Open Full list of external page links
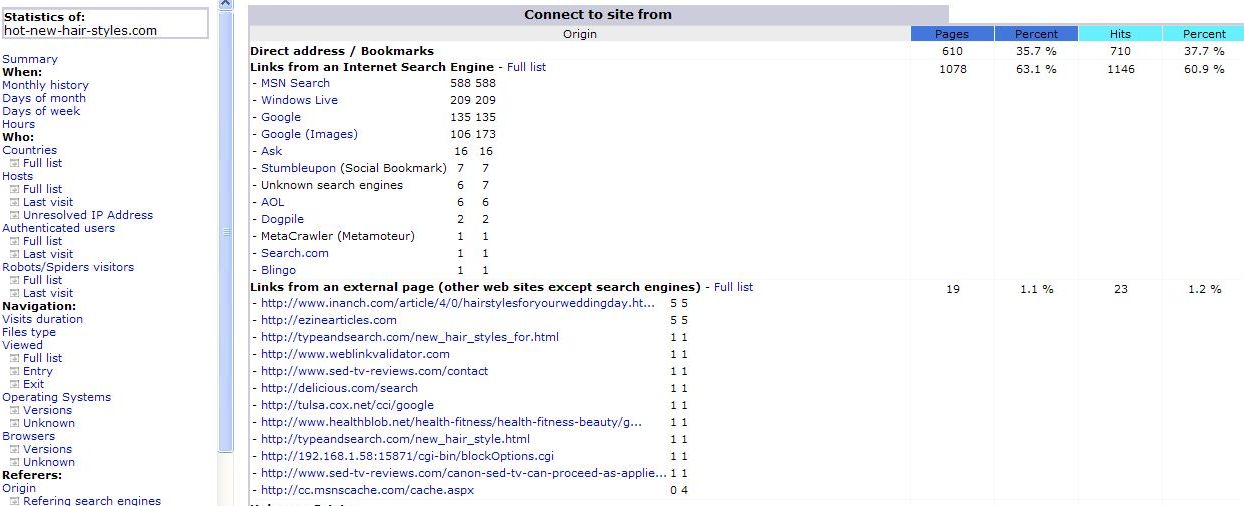 click(x=733, y=287)
